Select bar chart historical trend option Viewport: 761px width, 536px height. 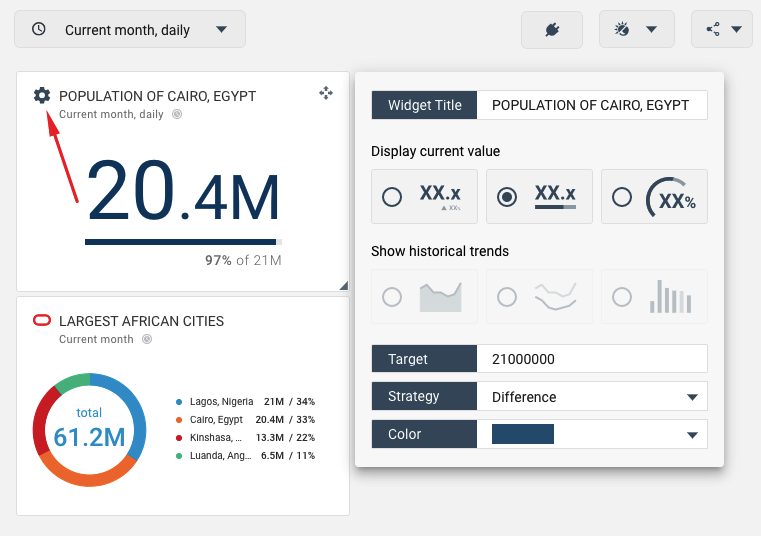coord(654,297)
